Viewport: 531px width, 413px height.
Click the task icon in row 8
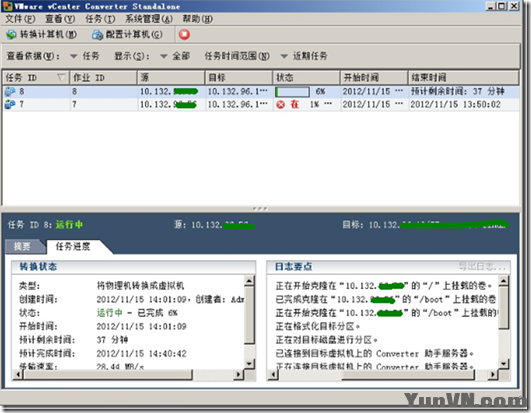[x=10, y=91]
